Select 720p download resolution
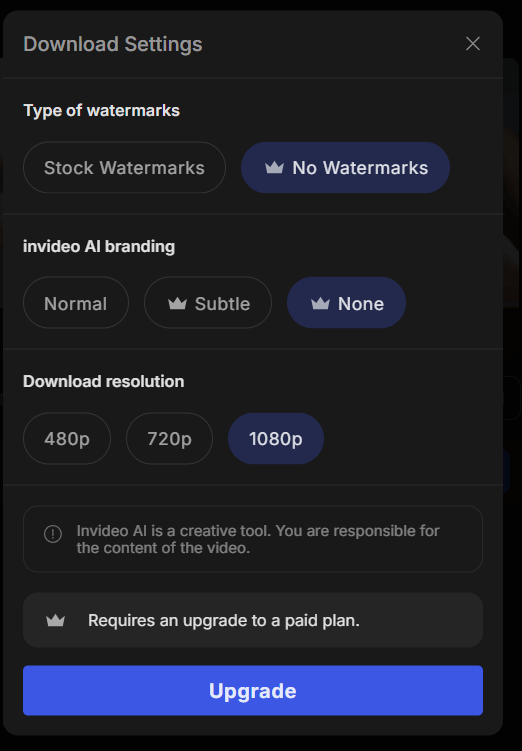 tap(170, 438)
